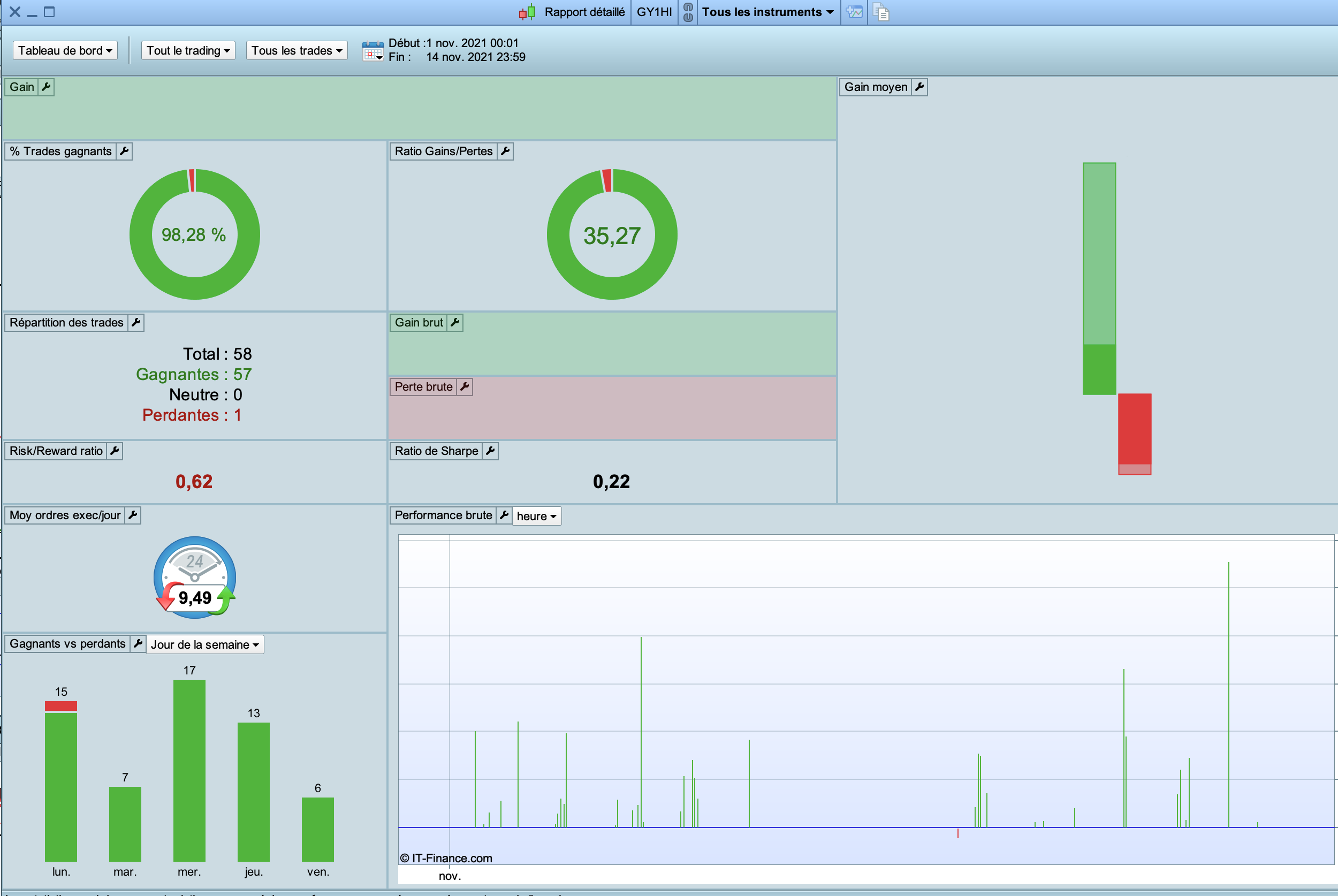Screen dimensions: 1338x896
Task: Click the copy report documents icon
Action: click(881, 12)
